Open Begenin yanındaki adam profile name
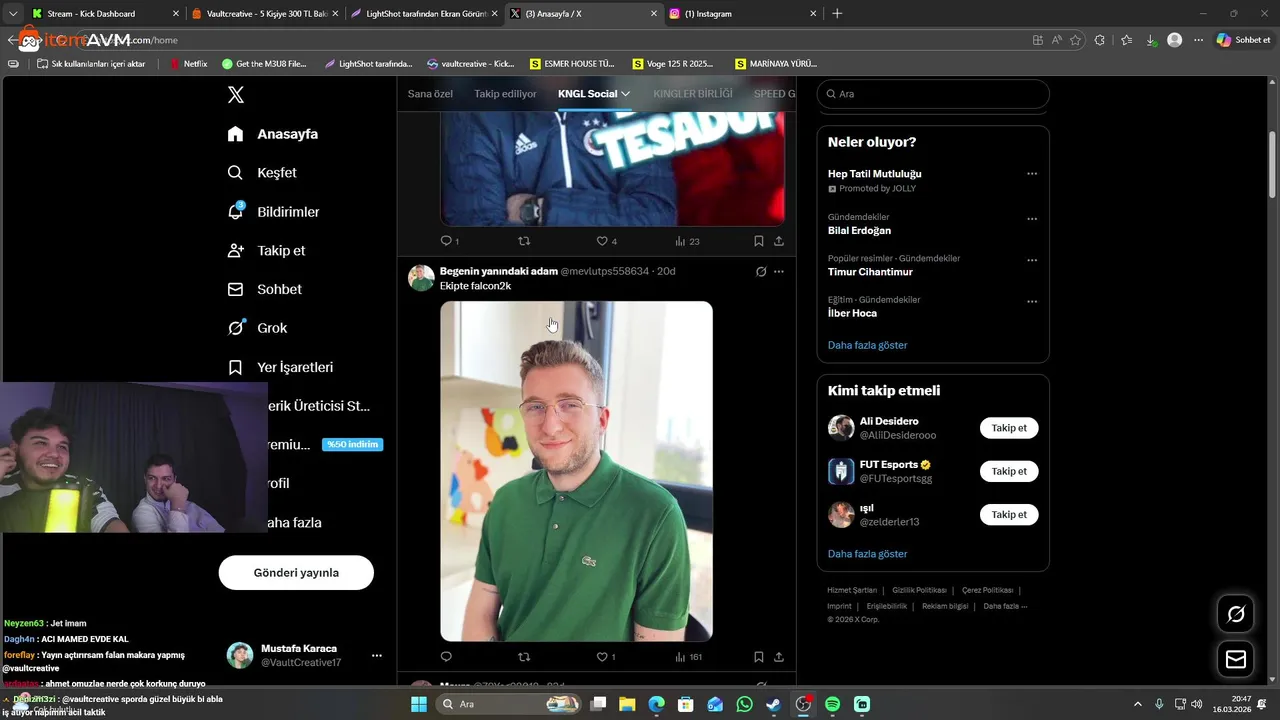Viewport: 1280px width, 720px height. [498, 271]
